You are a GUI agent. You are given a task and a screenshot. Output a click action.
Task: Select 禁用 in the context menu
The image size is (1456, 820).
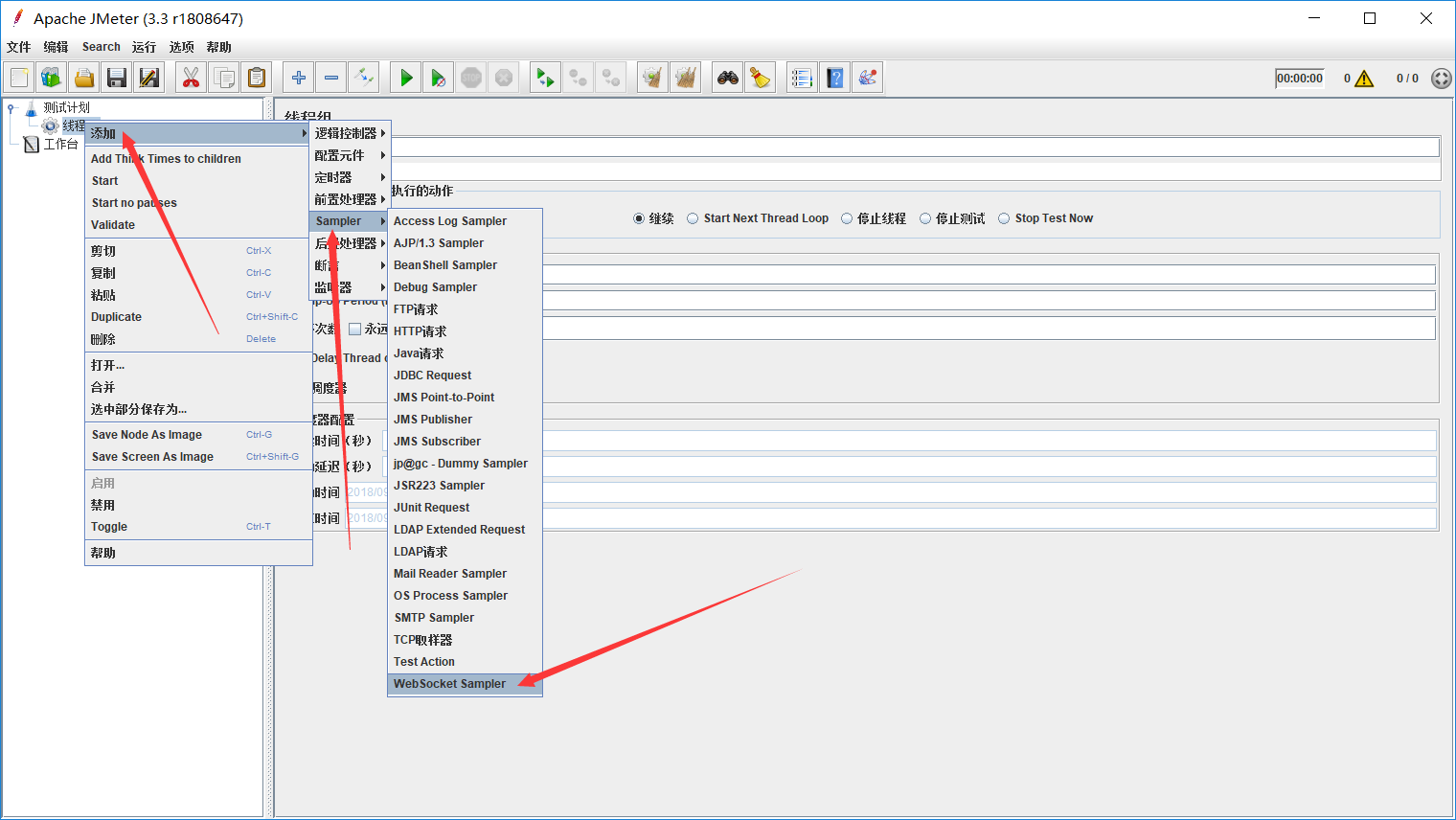(198, 505)
